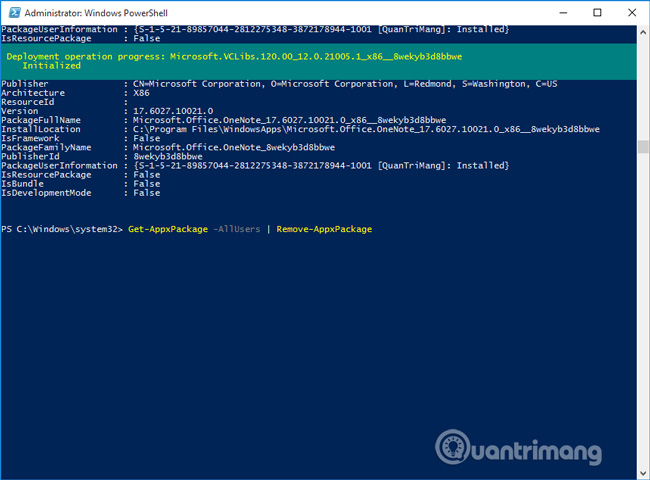Open the PowerShell icon system menu
The height and width of the screenshot is (480, 650).
pos(14,13)
